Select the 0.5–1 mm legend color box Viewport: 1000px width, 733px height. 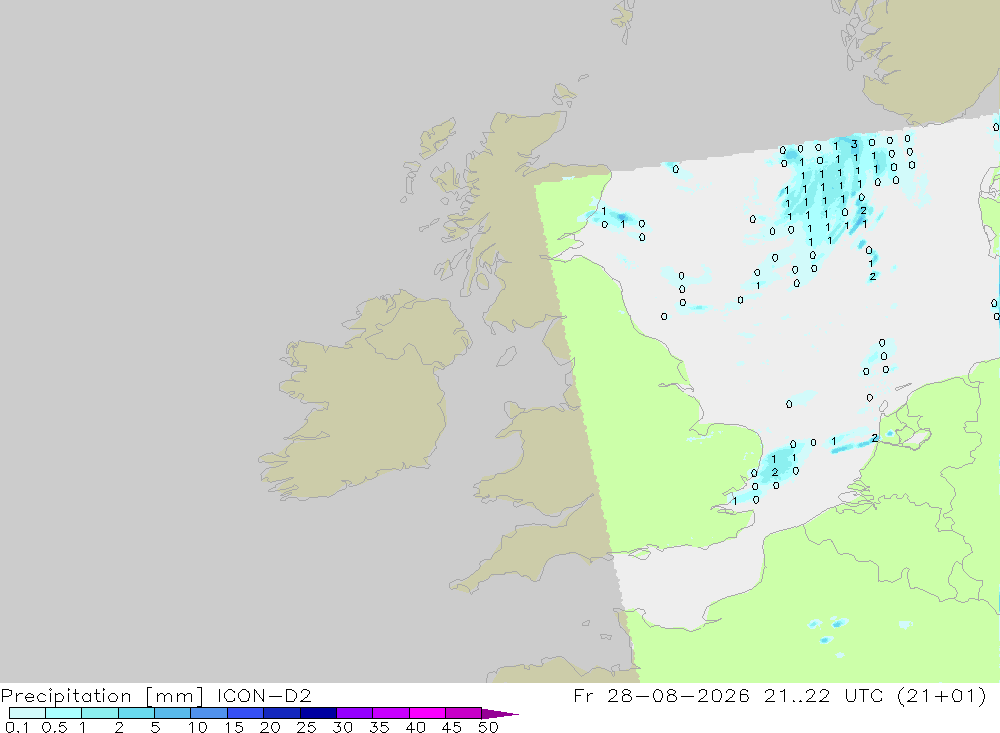(64, 713)
